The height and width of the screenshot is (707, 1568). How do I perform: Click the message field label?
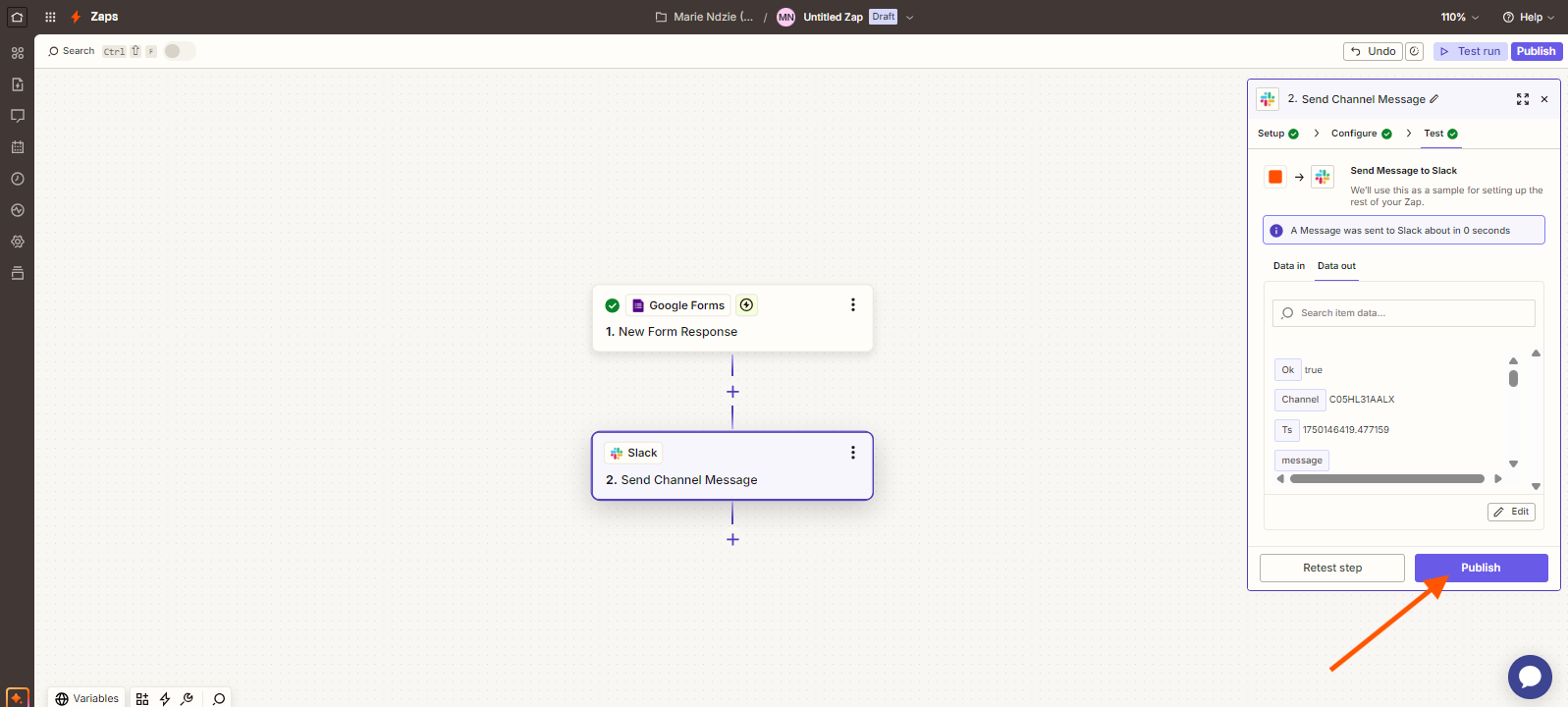coord(1302,461)
